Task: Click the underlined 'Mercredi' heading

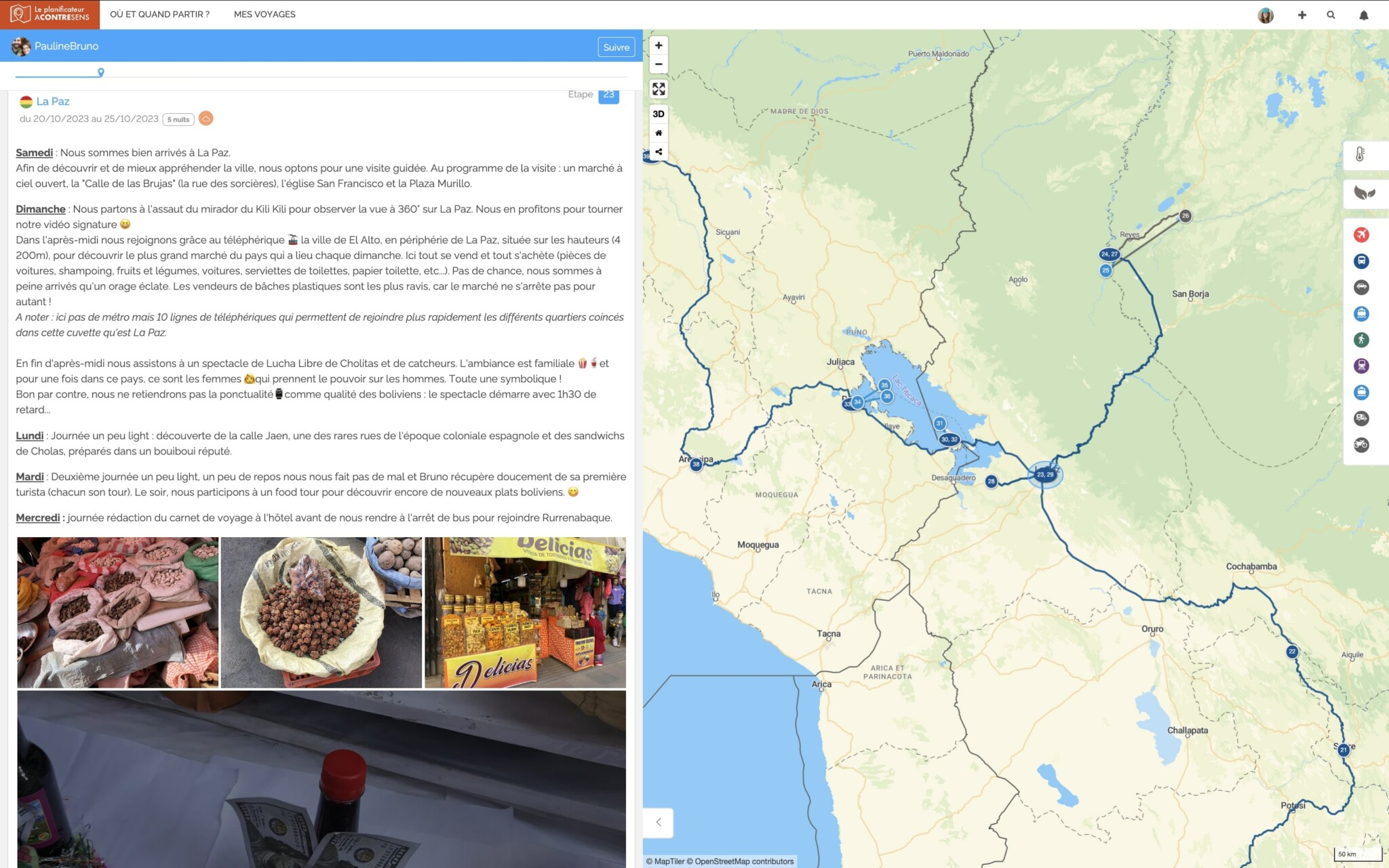Action: 38,517
